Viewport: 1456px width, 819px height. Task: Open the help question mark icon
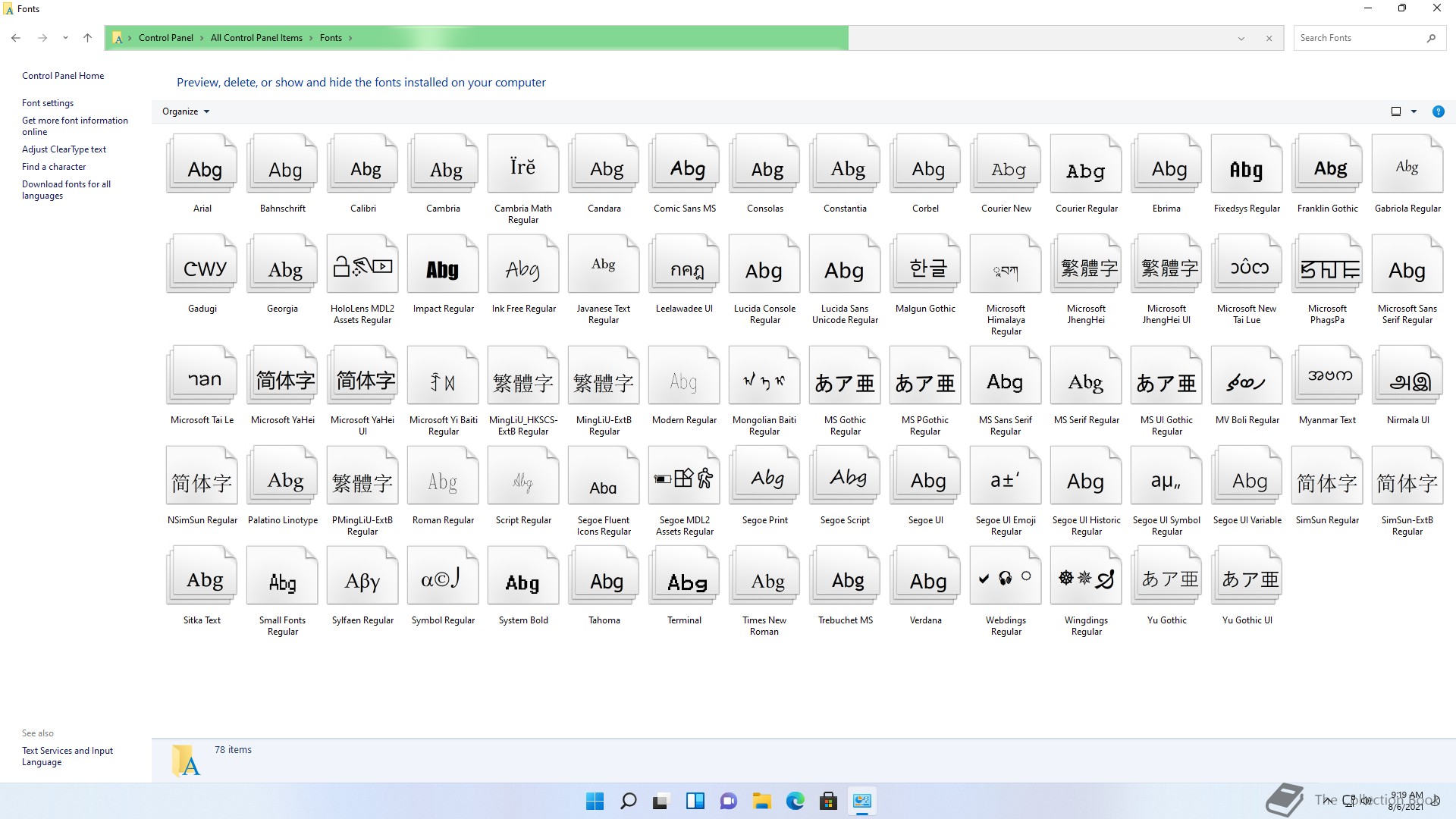click(x=1438, y=111)
